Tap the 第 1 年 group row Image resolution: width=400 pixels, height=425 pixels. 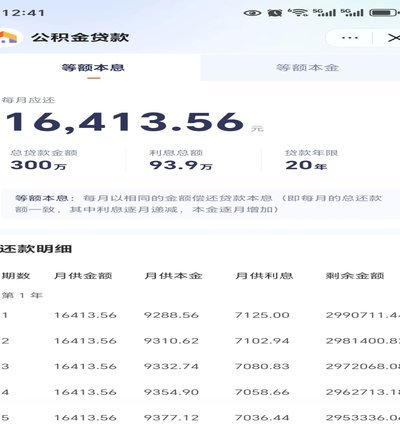(x=22, y=295)
